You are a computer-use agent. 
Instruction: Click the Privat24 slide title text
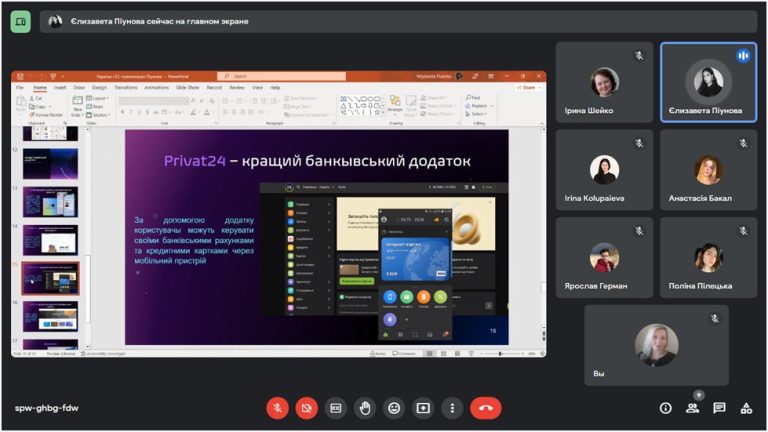(x=317, y=161)
